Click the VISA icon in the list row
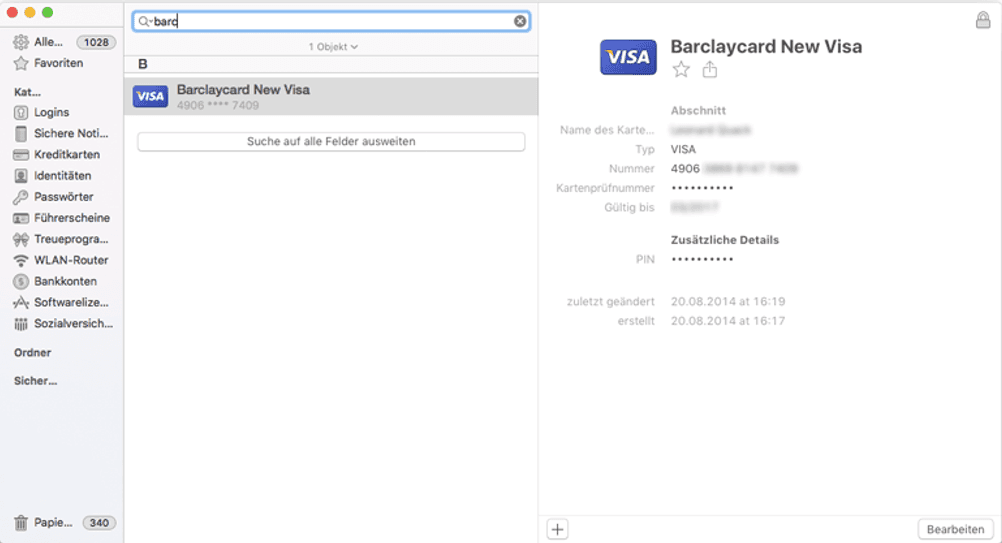1002x543 pixels. (x=150, y=96)
